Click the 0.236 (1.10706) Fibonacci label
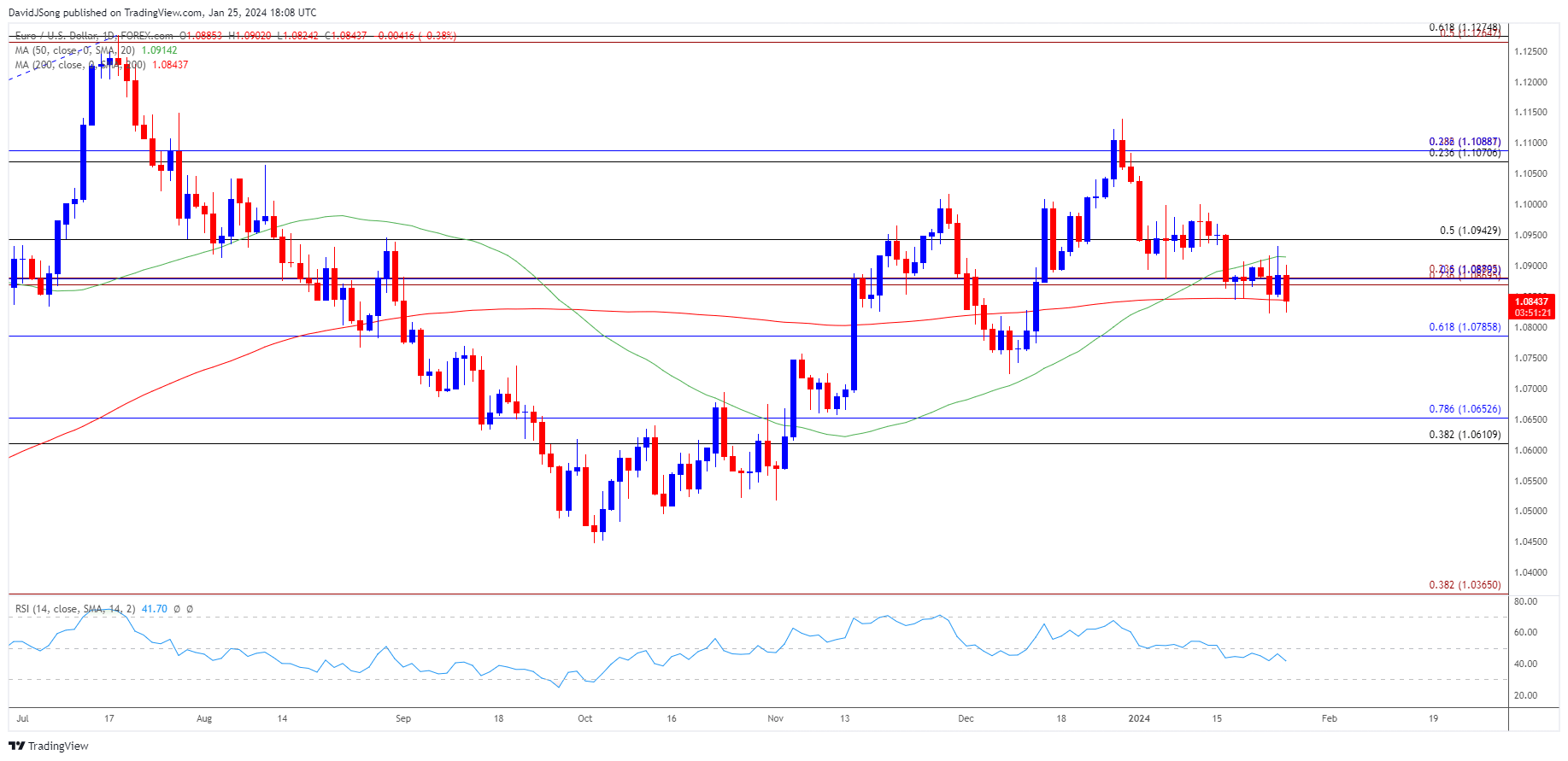 coord(1465,153)
